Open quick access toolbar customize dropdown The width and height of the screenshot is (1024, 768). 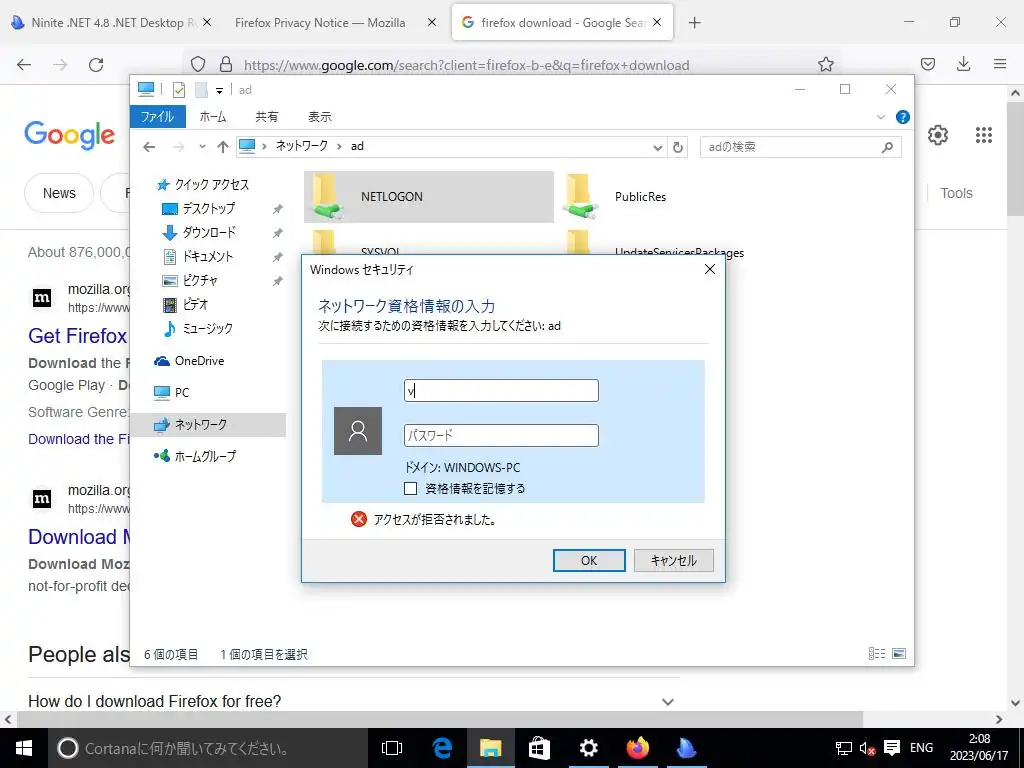(x=219, y=91)
